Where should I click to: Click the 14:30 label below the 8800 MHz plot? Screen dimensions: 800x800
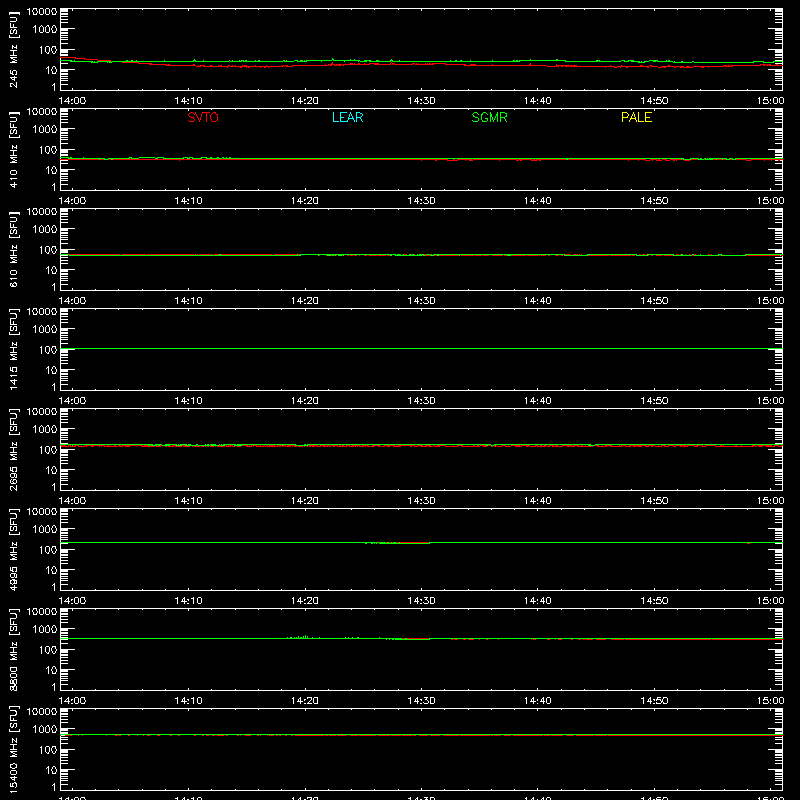pyautogui.click(x=421, y=701)
